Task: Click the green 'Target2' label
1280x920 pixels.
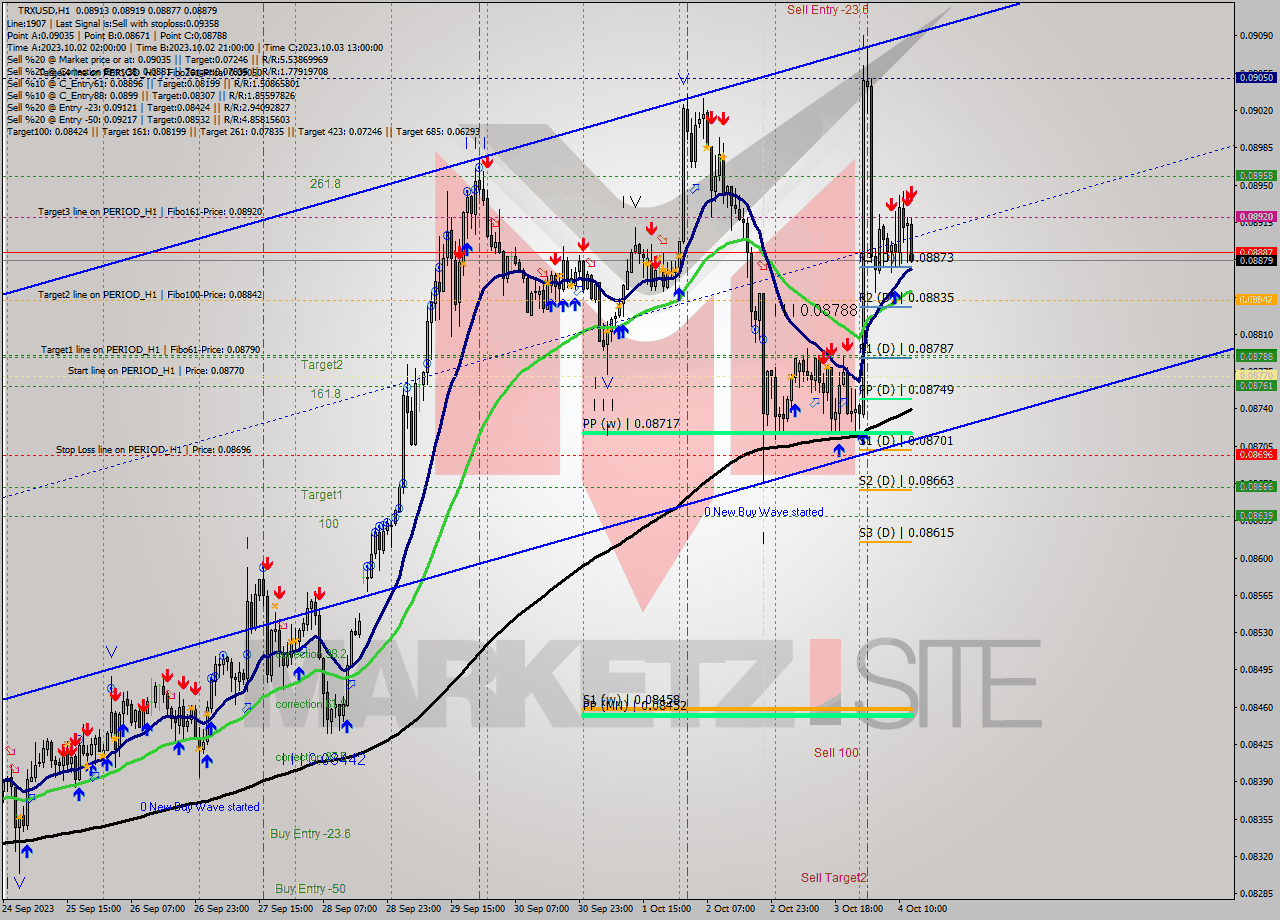Action: tap(322, 365)
